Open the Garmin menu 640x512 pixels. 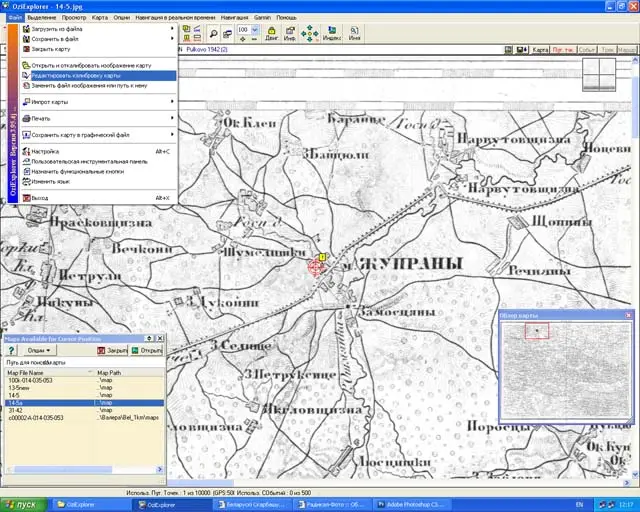[x=262, y=18]
